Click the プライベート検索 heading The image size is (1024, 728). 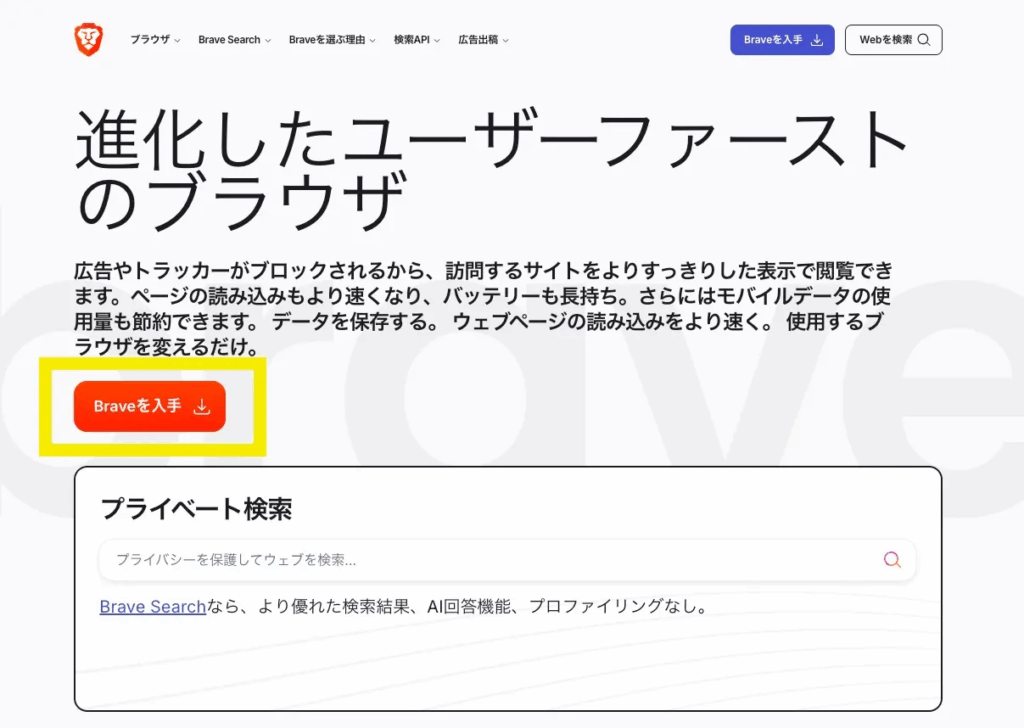196,509
